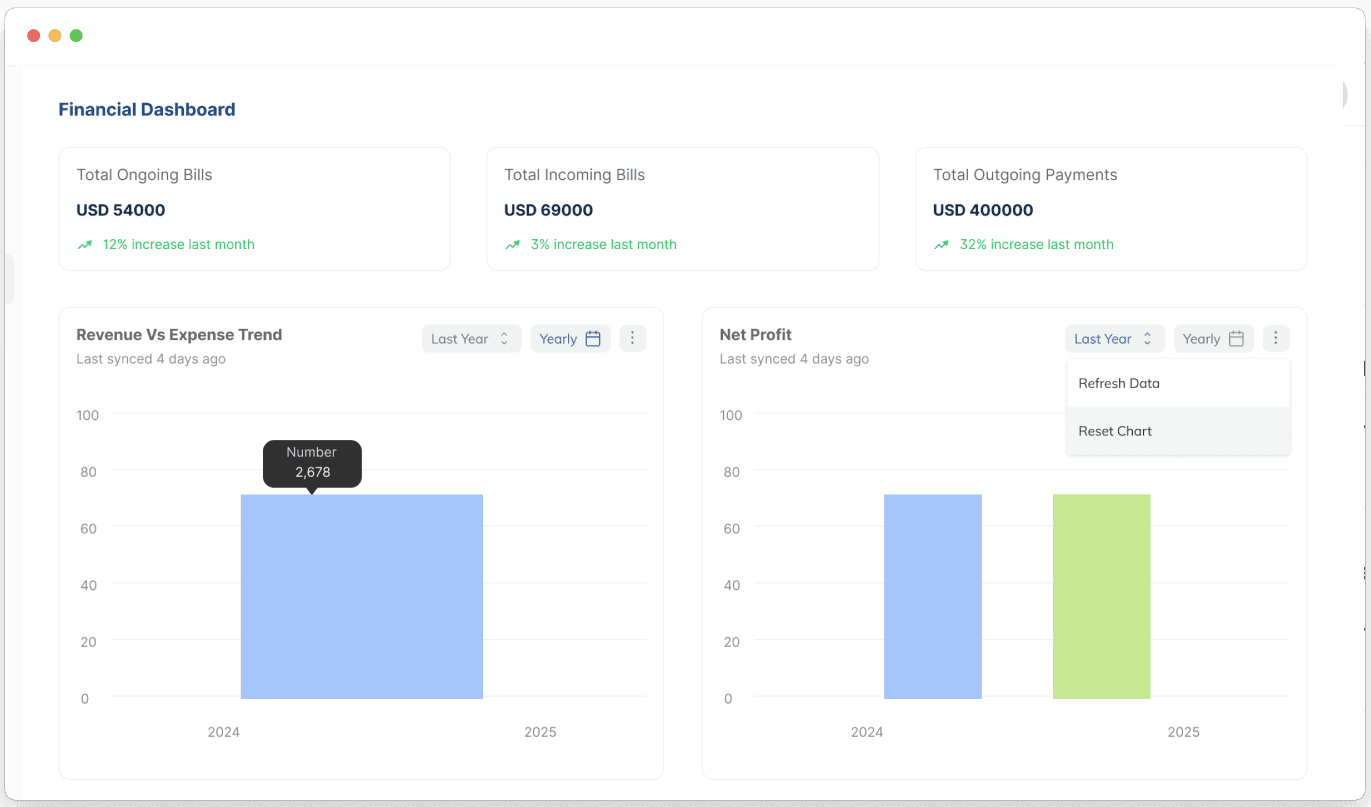Click the green macOS window zoom button
Viewport: 1371px width, 807px height.
[76, 36]
